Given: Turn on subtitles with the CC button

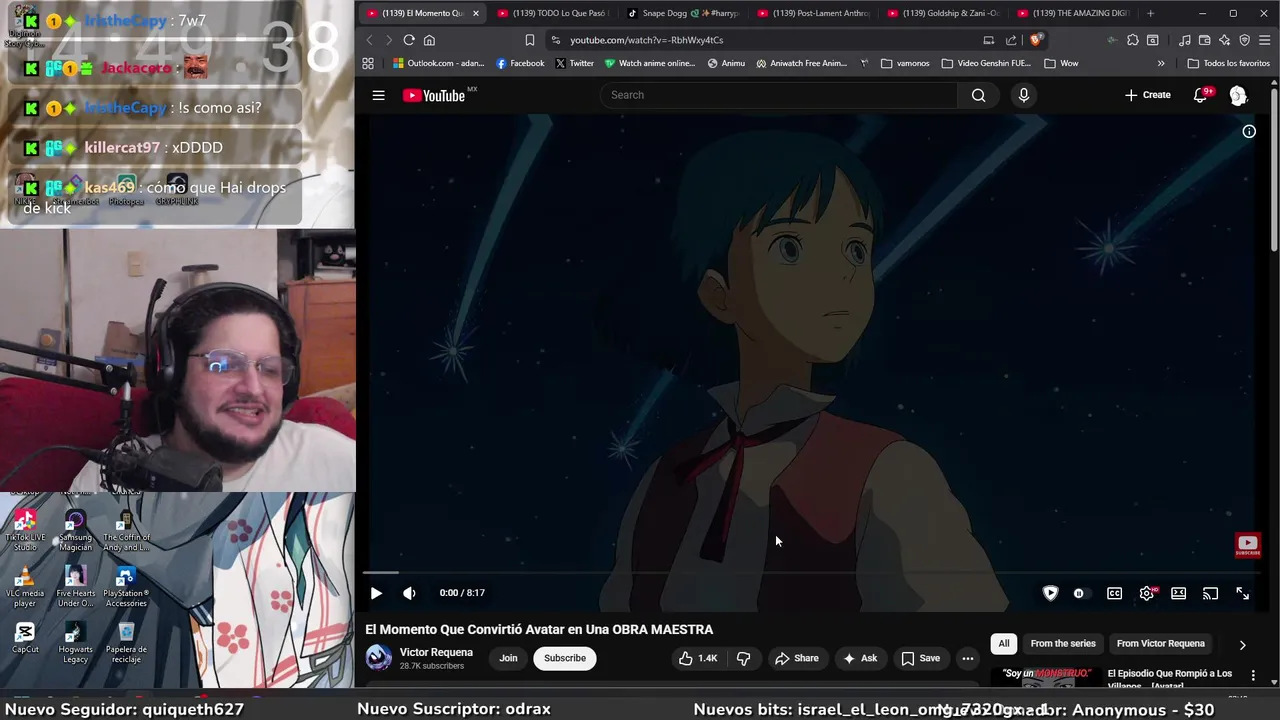Looking at the screenshot, I should pyautogui.click(x=1114, y=593).
